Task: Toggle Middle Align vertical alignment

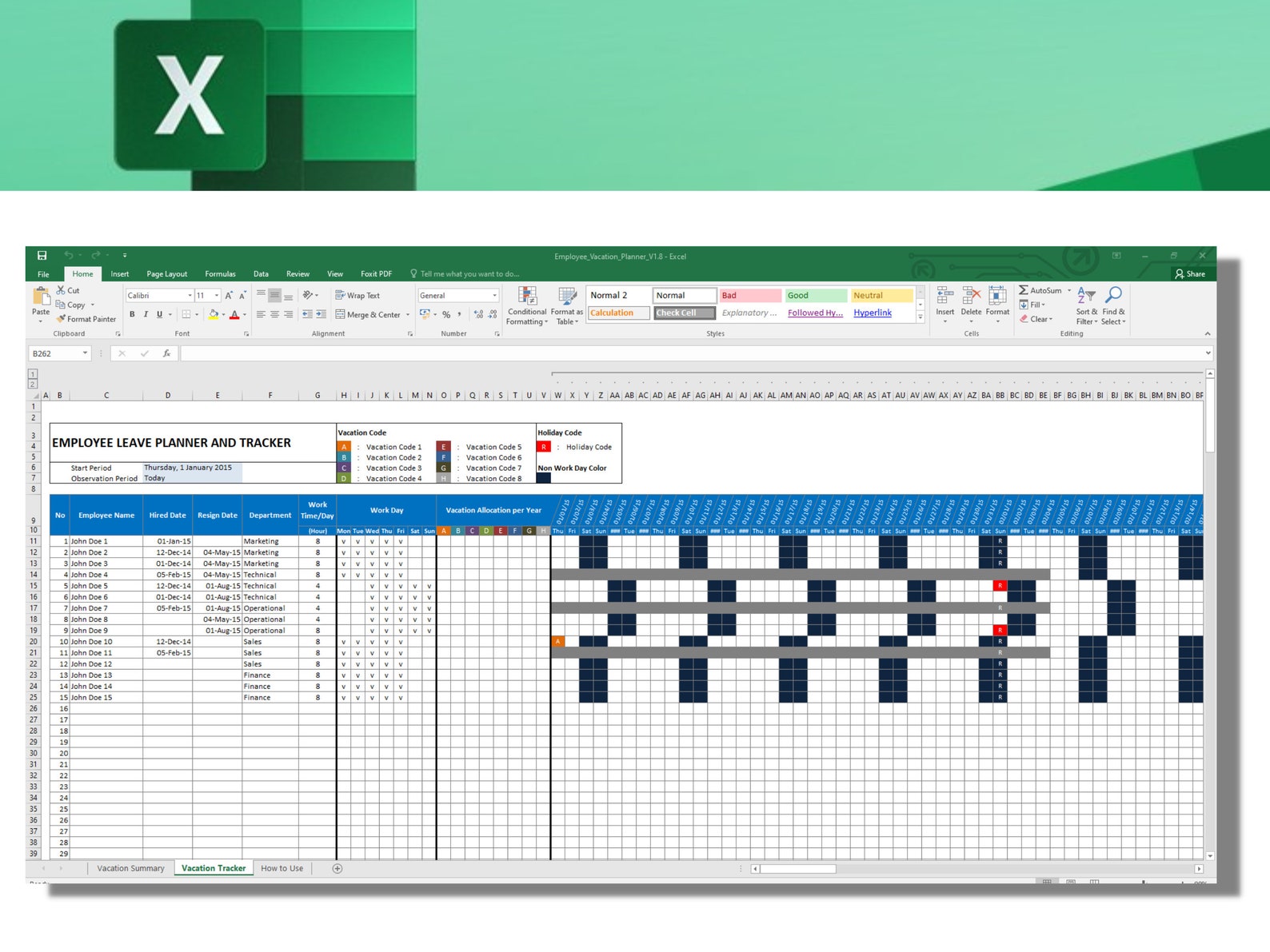Action: (x=274, y=295)
